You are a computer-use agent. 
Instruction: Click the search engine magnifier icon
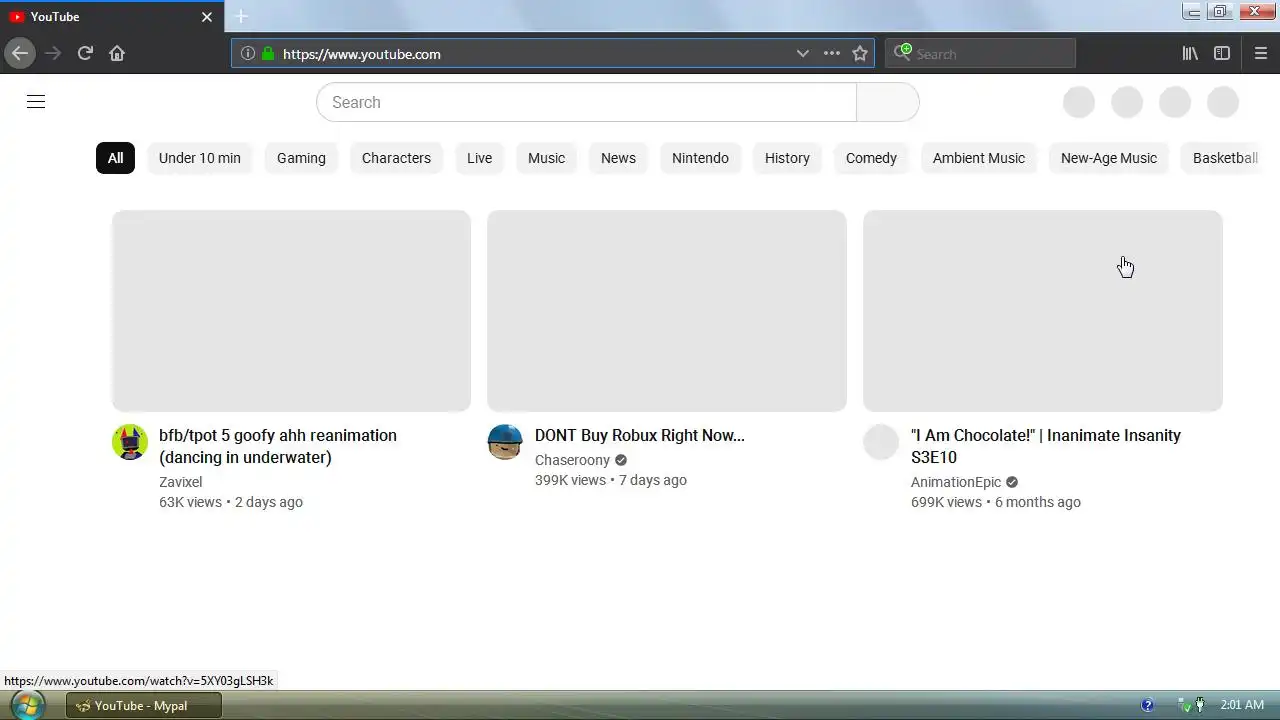tap(903, 52)
